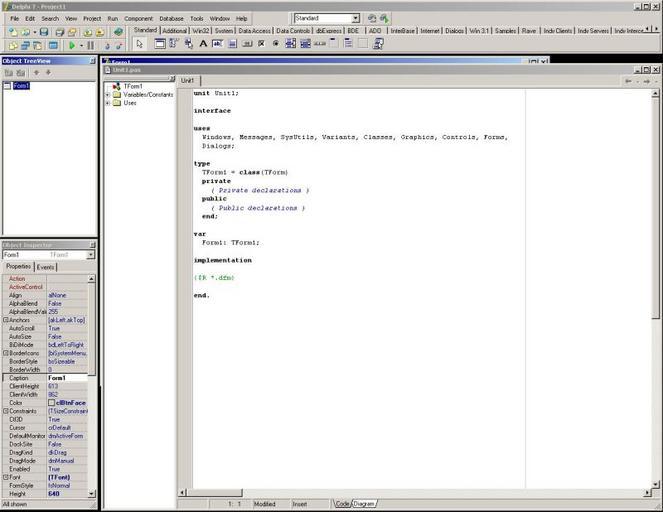663x512 pixels.
Task: Expand the Constraints property
Action: click(6, 411)
